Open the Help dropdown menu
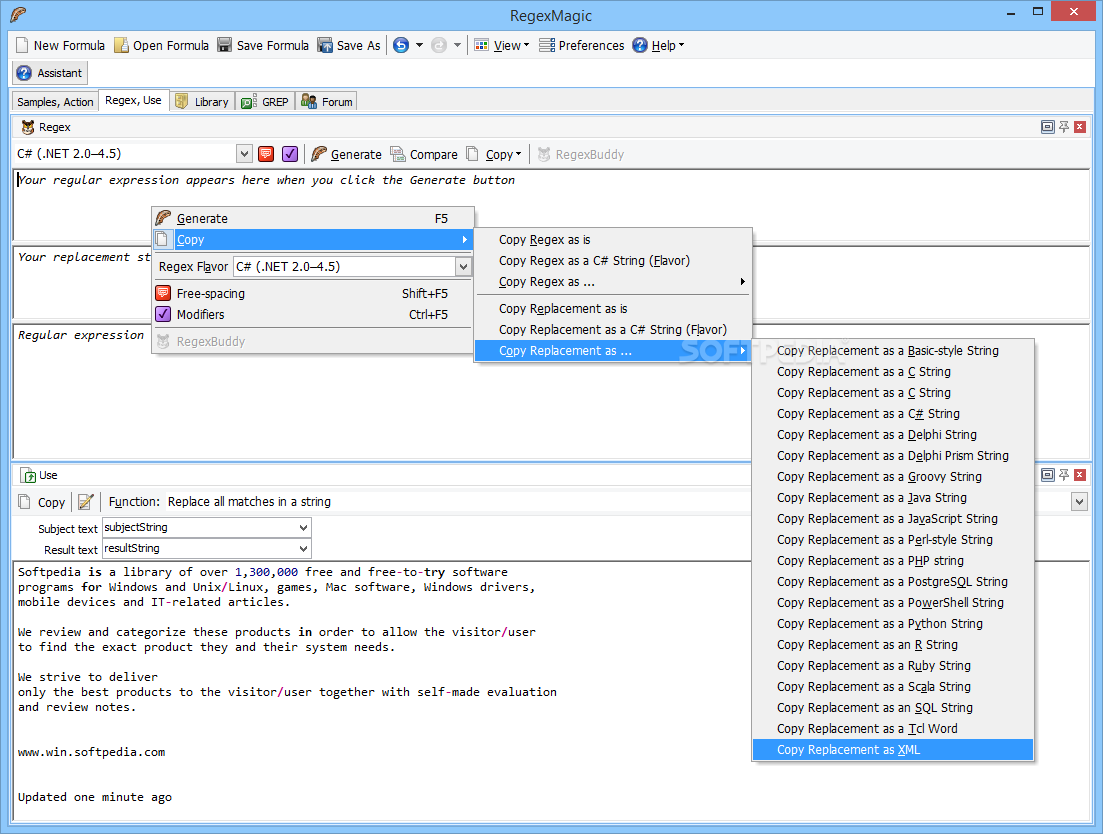Image resolution: width=1103 pixels, height=834 pixels. pos(658,46)
